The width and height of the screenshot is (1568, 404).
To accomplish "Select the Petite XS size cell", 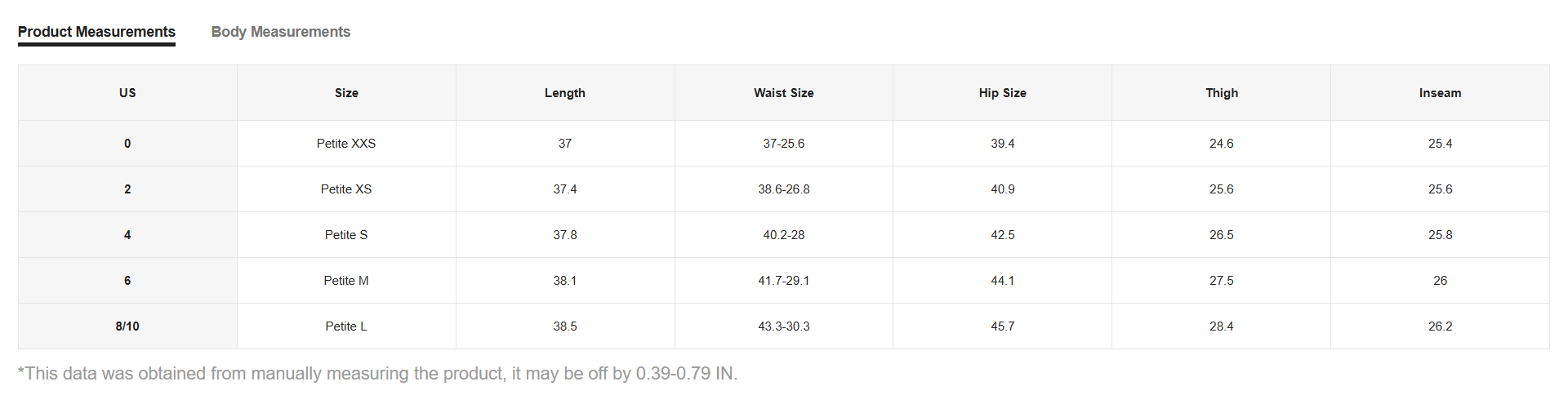I will pos(346,189).
